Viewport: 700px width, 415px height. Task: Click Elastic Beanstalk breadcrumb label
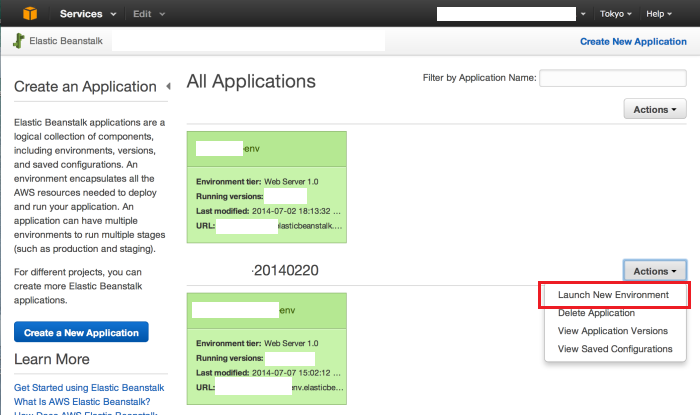pyautogui.click(x=66, y=41)
